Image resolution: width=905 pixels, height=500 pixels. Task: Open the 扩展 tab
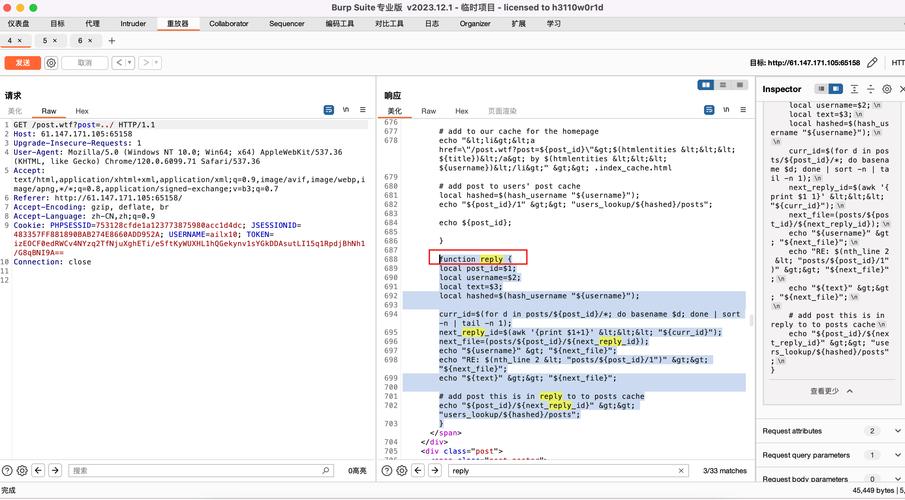pyautogui.click(x=518, y=24)
